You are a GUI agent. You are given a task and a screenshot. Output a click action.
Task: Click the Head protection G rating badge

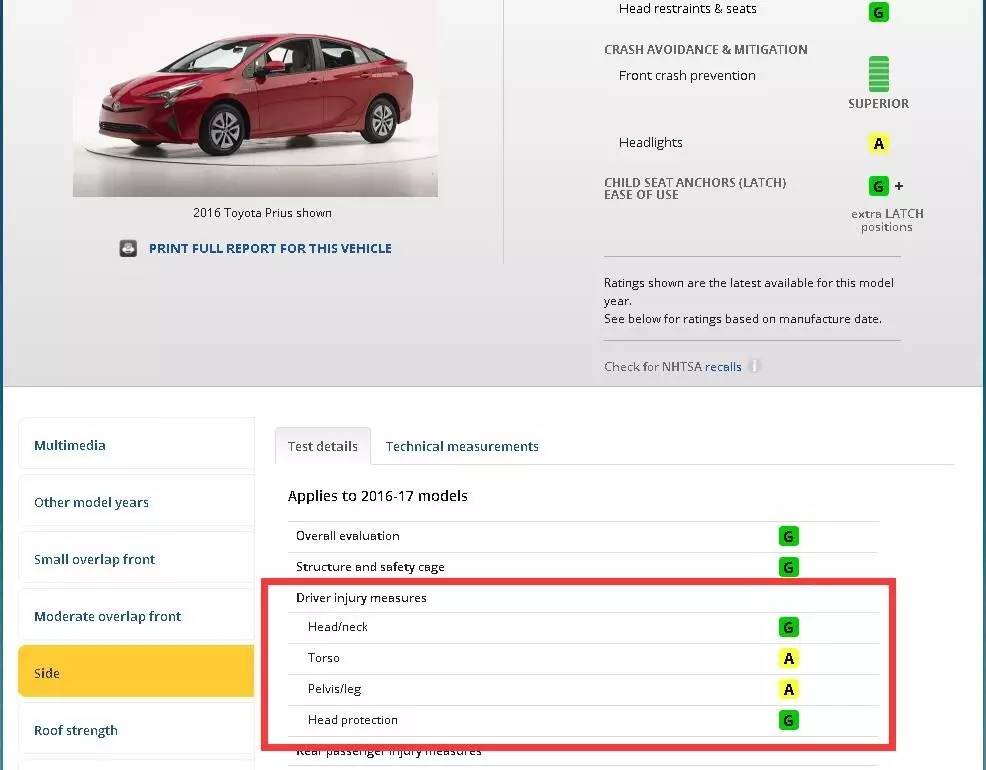788,720
